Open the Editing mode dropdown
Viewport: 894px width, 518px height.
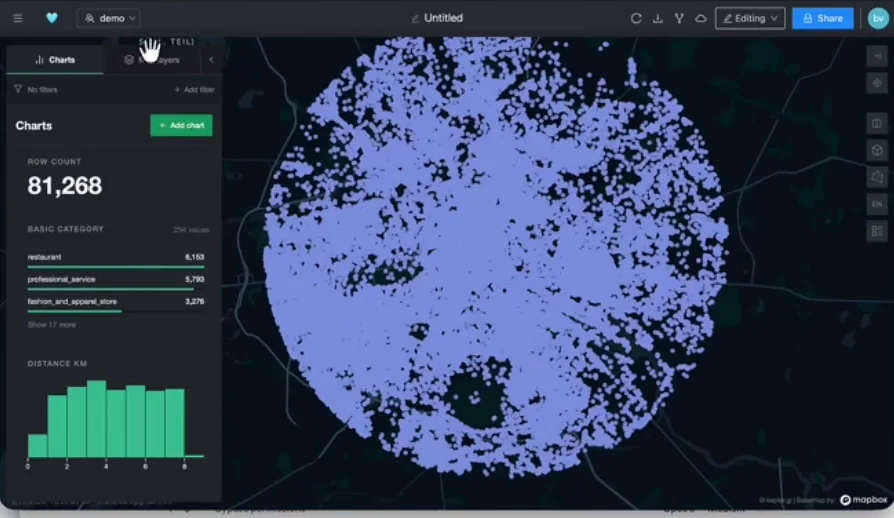pos(750,18)
